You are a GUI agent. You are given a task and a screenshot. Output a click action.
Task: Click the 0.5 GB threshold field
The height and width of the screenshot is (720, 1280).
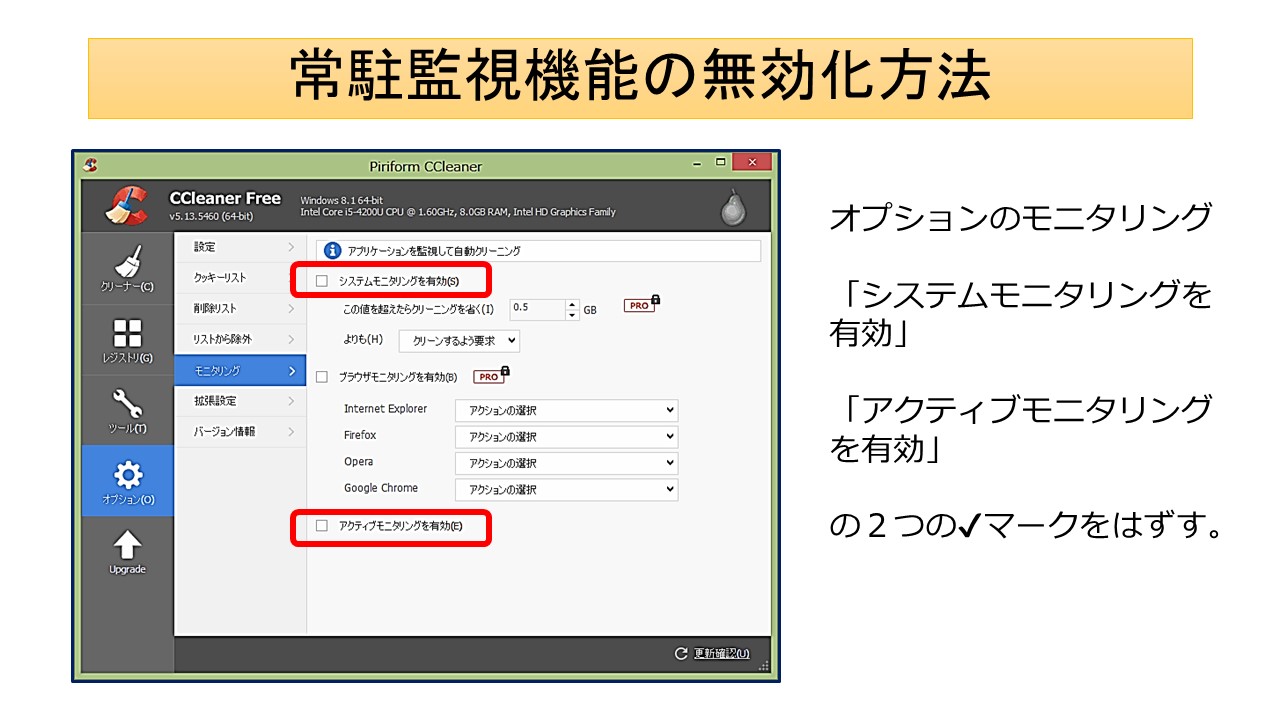pos(538,309)
